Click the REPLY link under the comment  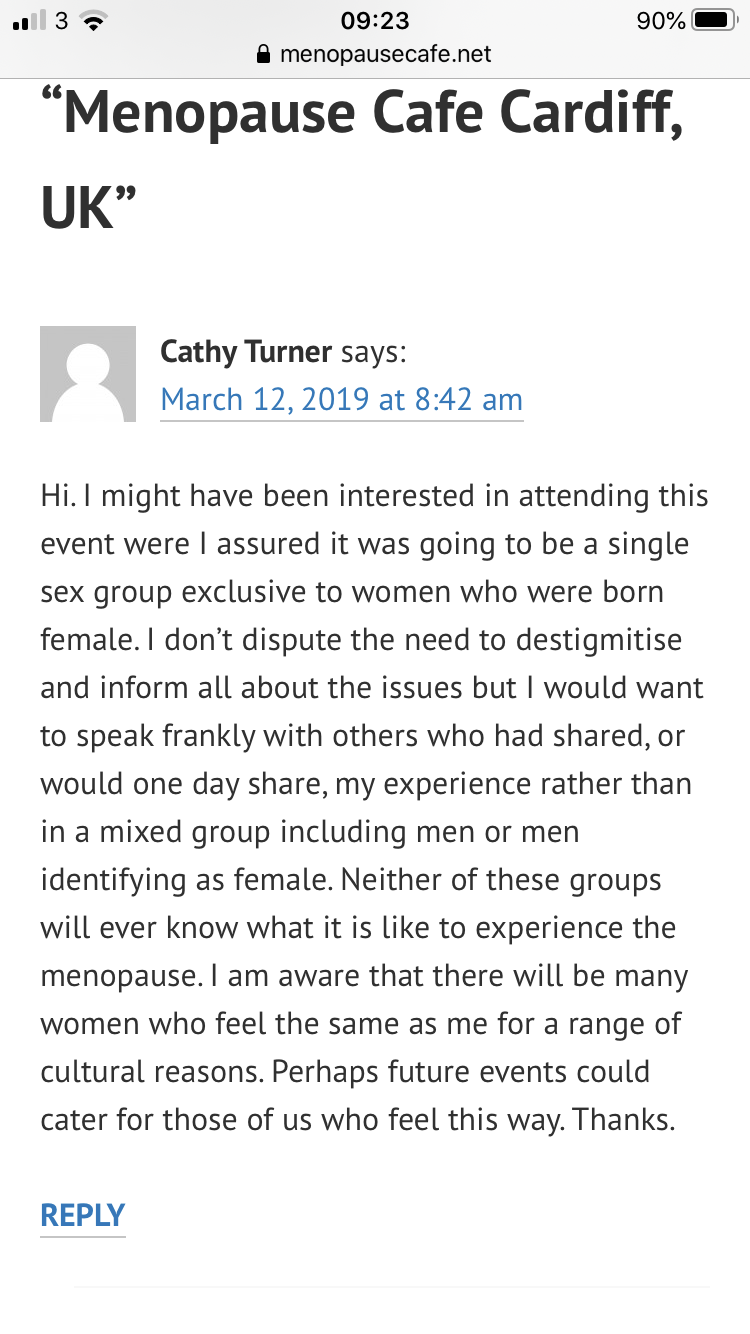click(x=83, y=1215)
